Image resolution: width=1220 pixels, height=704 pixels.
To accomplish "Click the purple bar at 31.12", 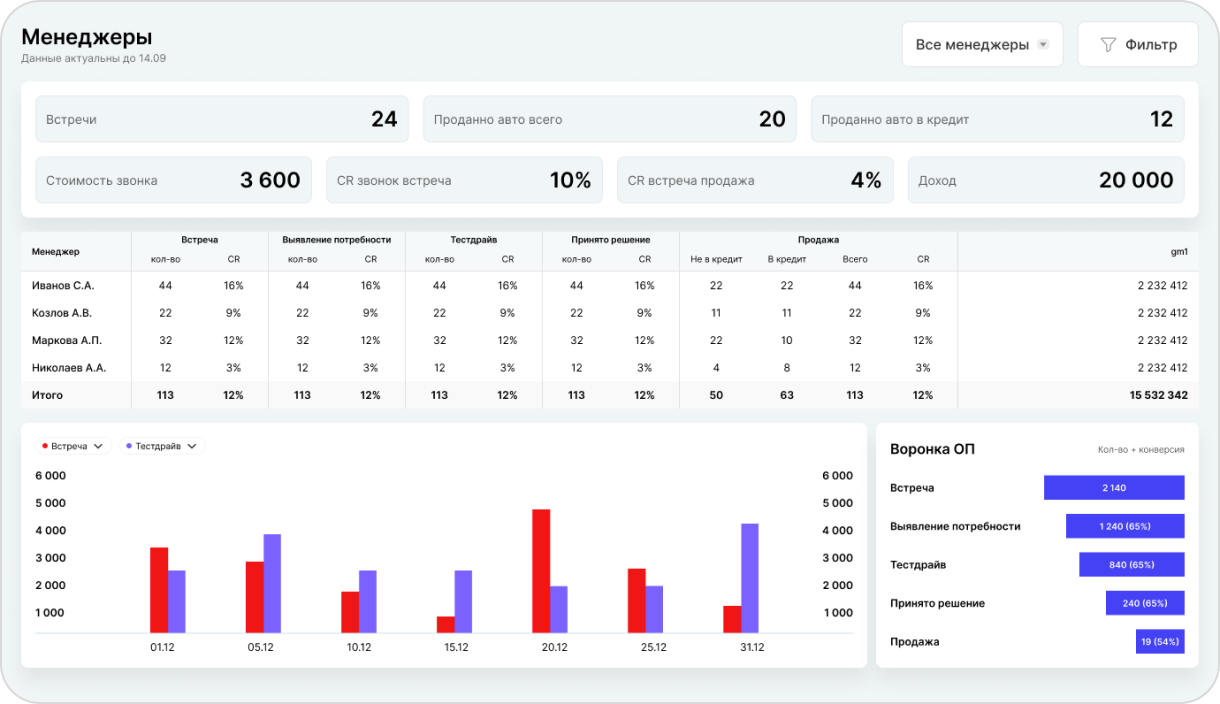I will [750, 578].
